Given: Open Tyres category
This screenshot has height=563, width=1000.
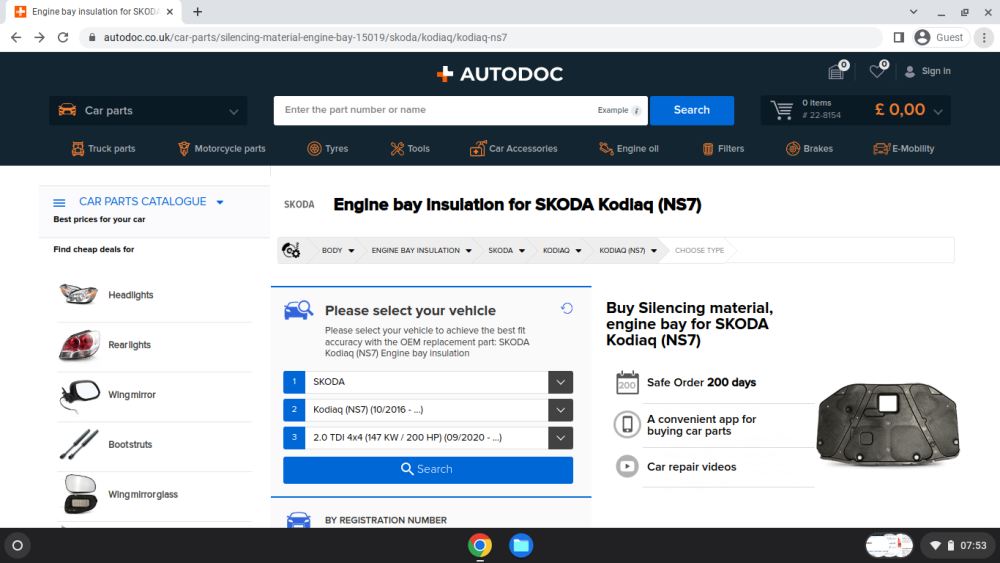Looking at the screenshot, I should pyautogui.click(x=328, y=149).
